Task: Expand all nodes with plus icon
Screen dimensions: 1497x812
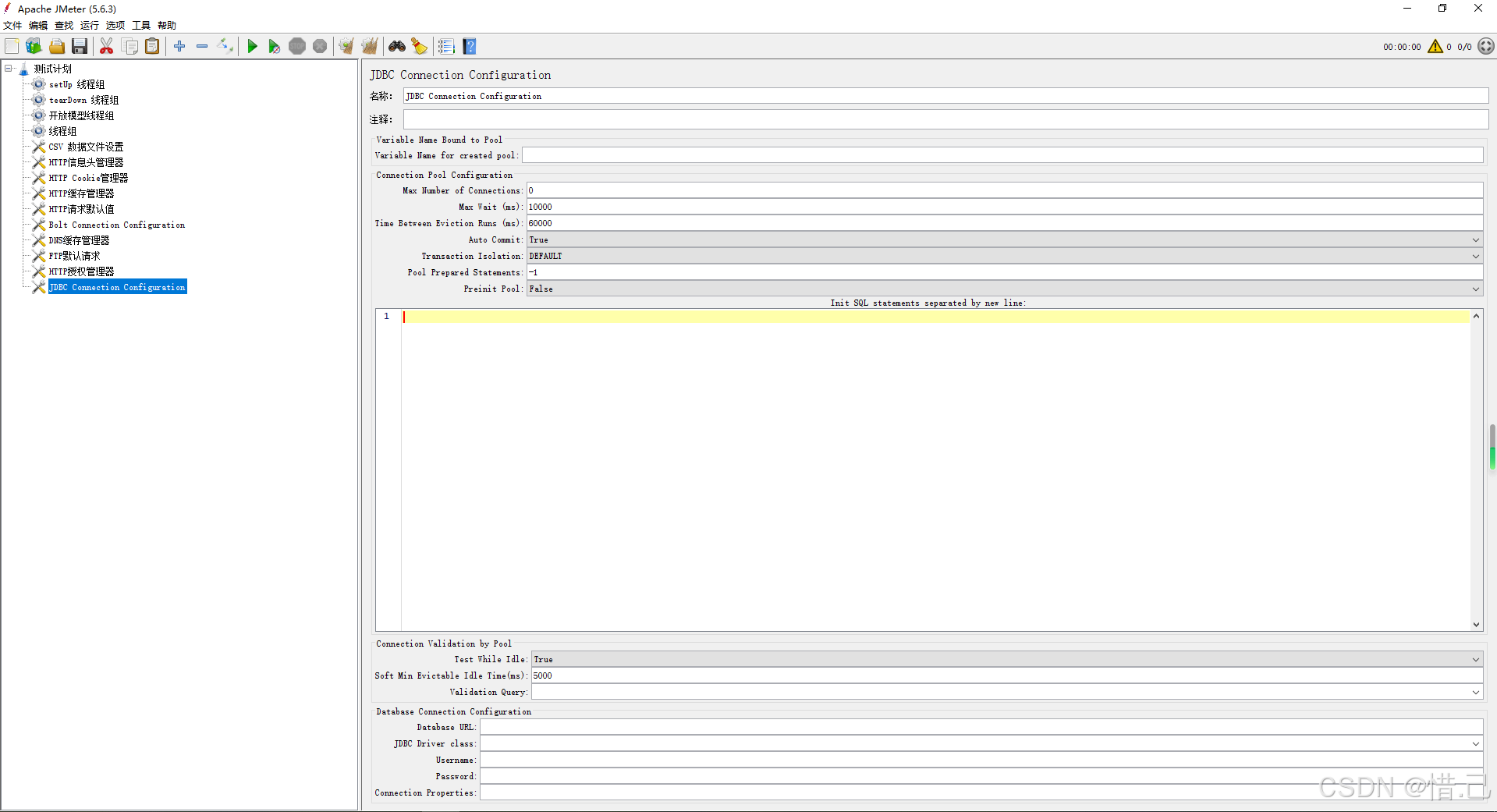Action: [179, 47]
